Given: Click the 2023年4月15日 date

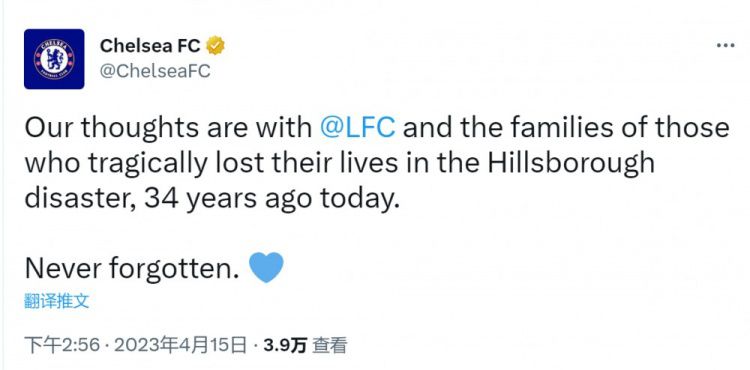Looking at the screenshot, I should pos(181,345).
